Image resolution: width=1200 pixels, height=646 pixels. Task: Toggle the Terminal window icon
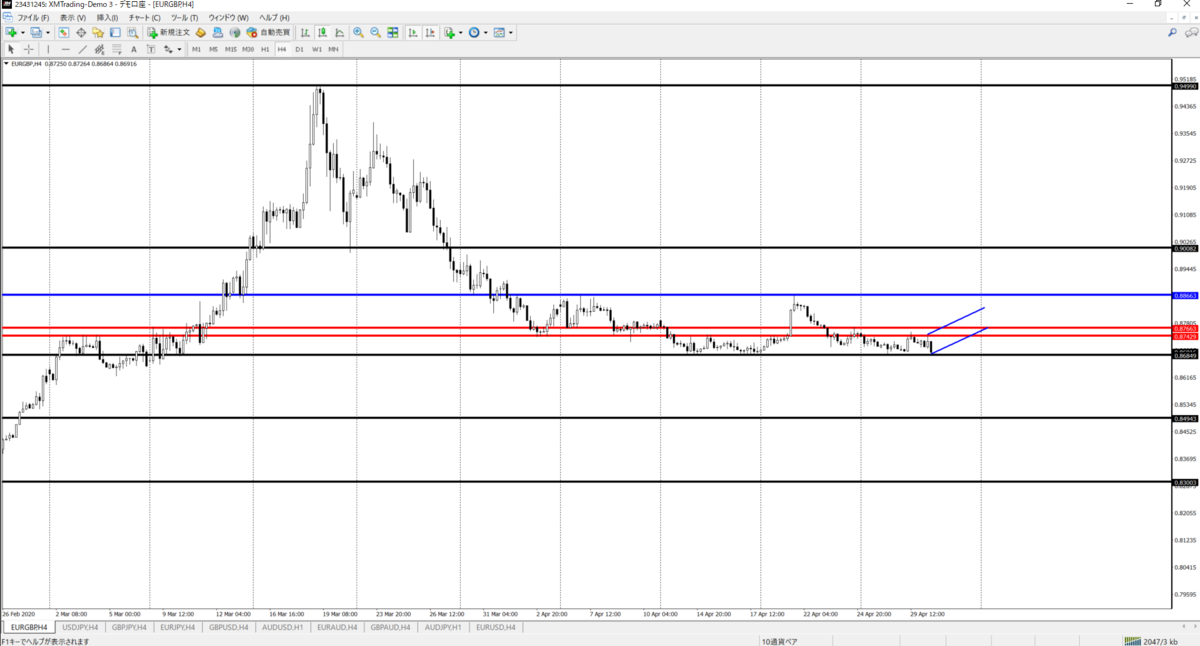[x=115, y=32]
